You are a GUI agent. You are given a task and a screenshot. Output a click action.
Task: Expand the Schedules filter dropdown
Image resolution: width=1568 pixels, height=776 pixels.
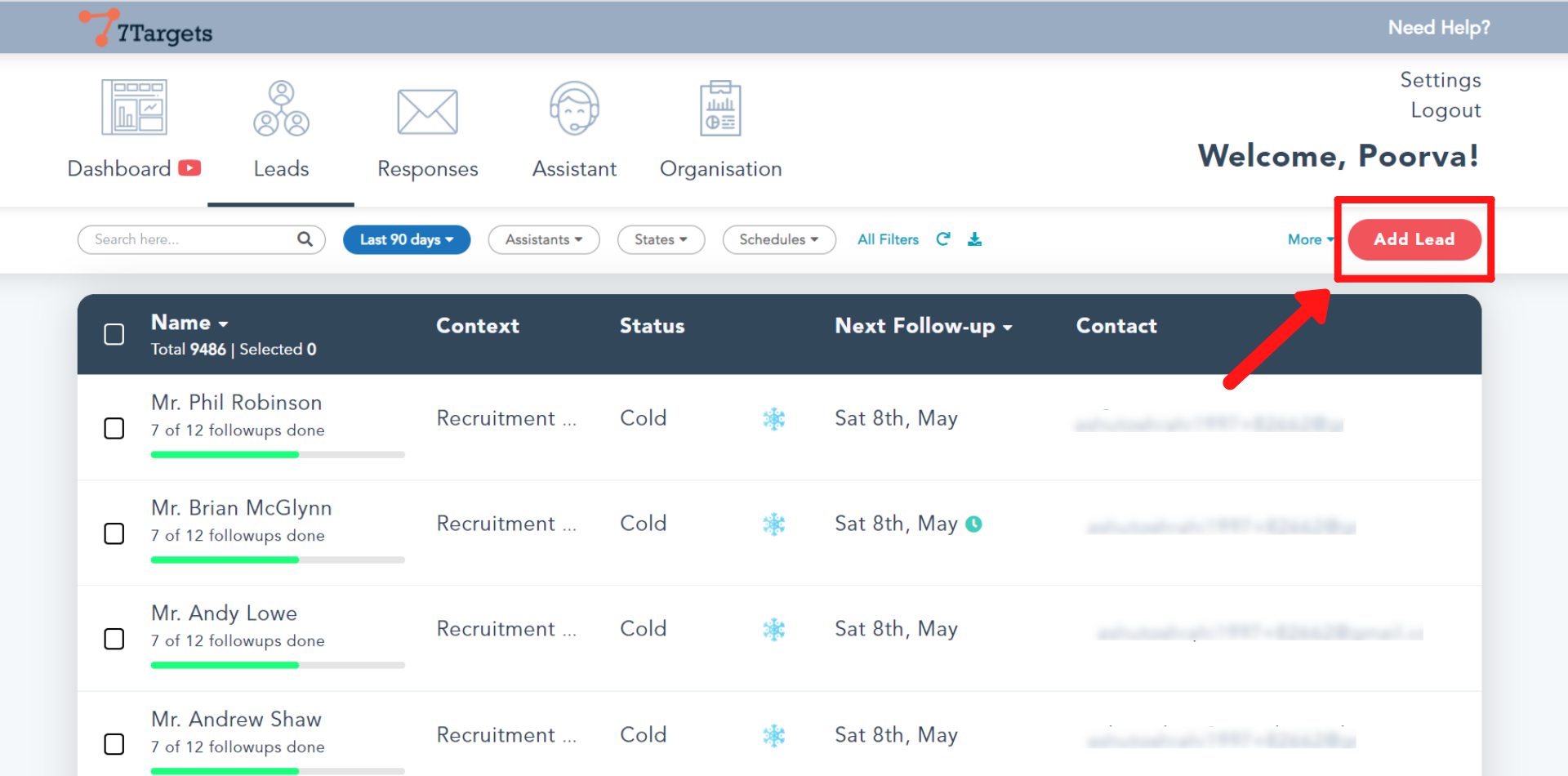click(778, 239)
